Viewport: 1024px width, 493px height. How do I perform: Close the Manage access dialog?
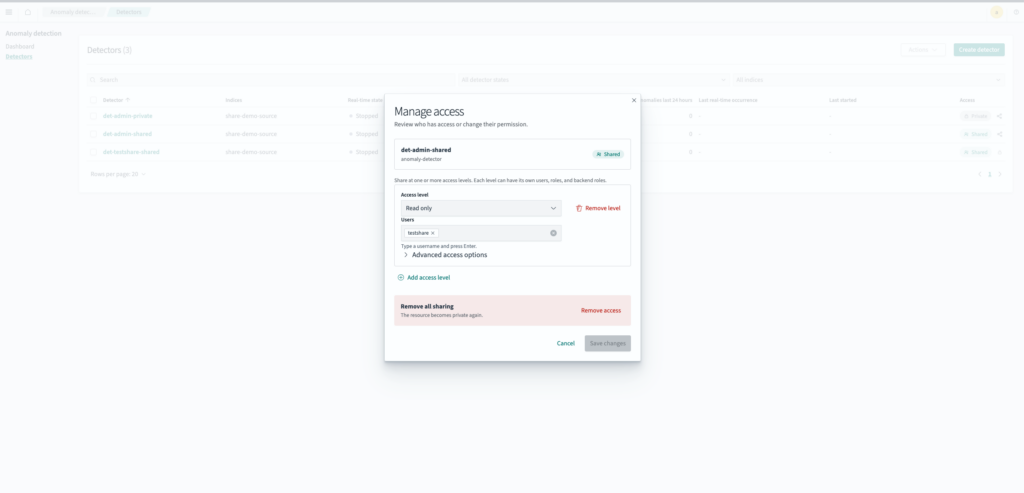633,101
